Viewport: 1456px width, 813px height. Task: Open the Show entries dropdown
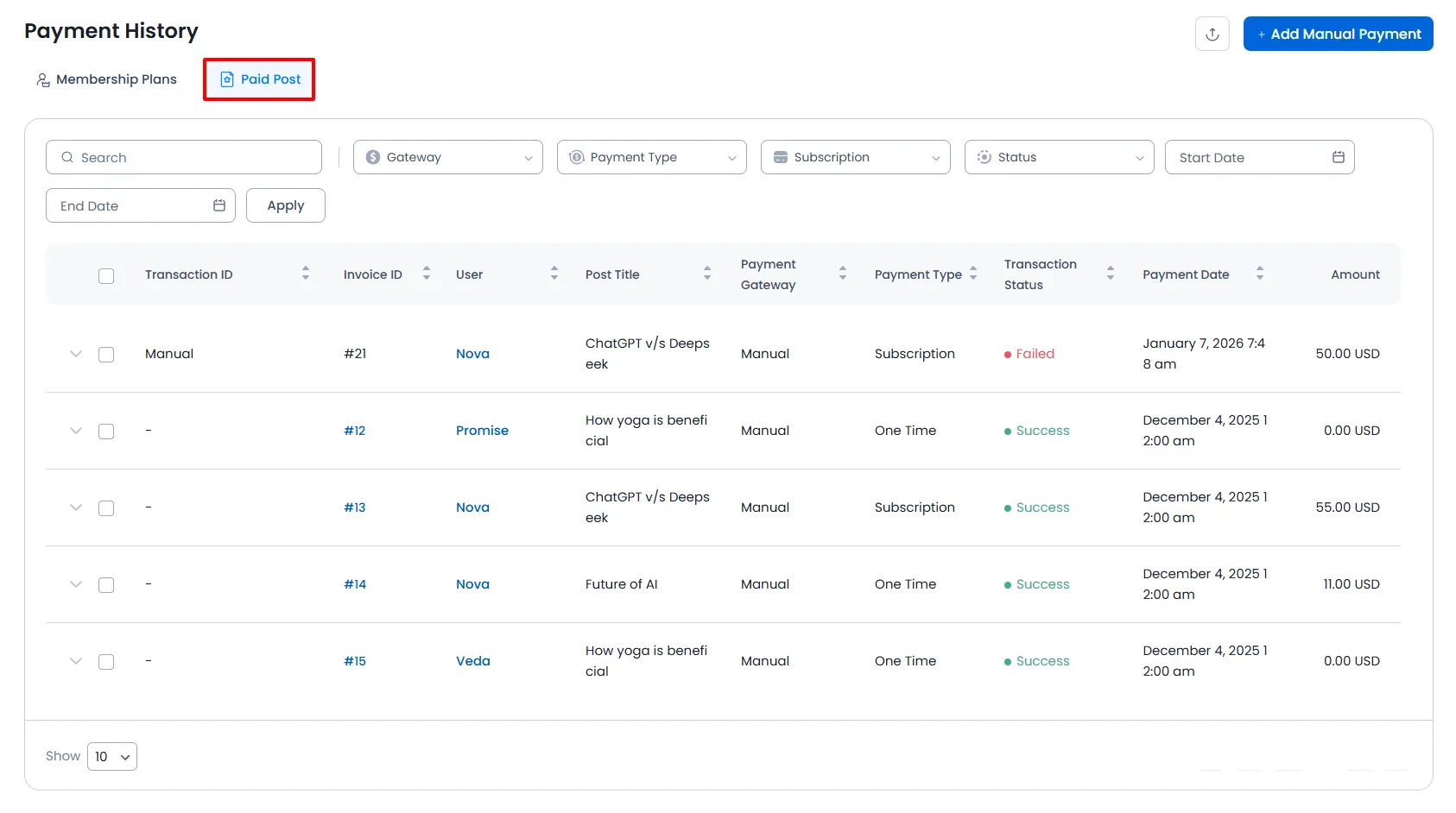tap(111, 756)
